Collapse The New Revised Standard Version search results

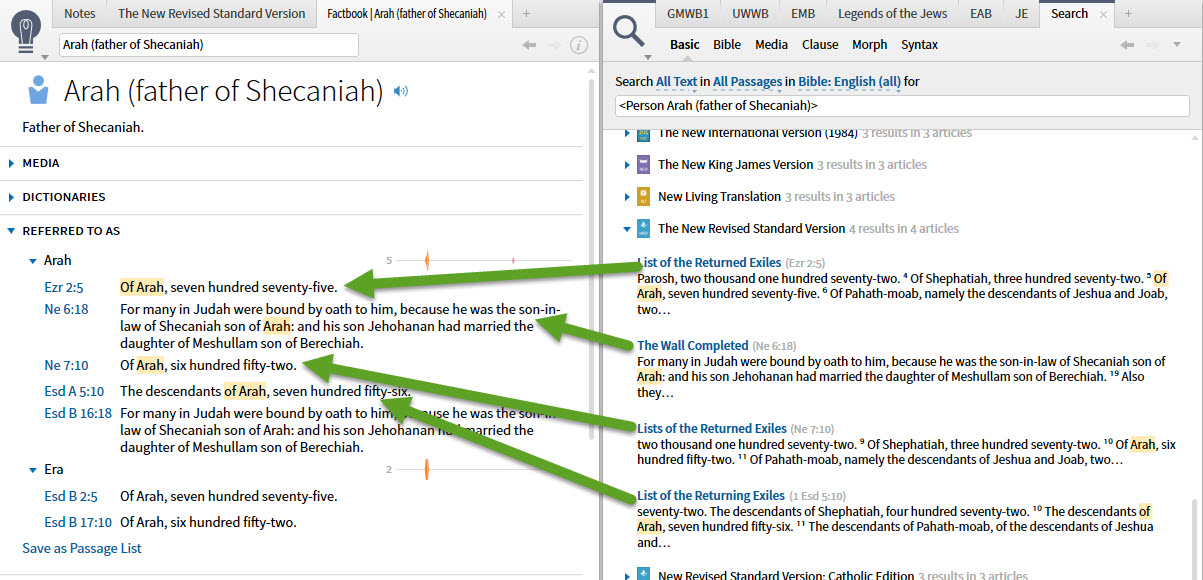pos(627,228)
